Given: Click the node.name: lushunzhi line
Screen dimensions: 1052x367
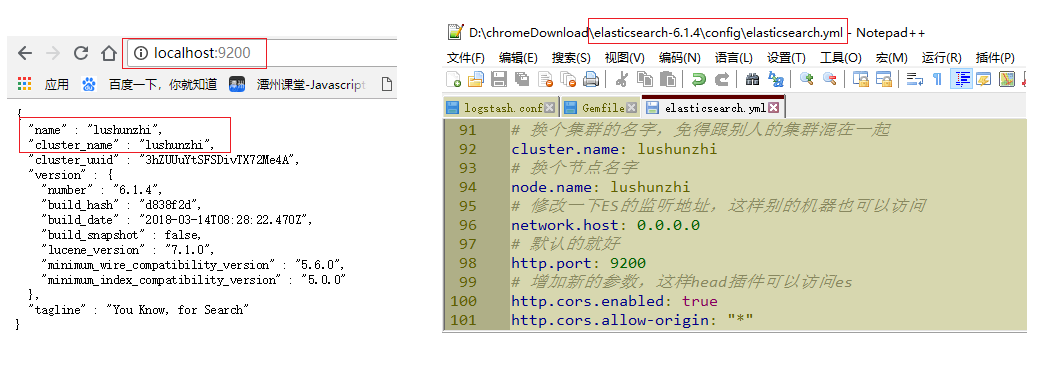Looking at the screenshot, I should click(x=600, y=187).
